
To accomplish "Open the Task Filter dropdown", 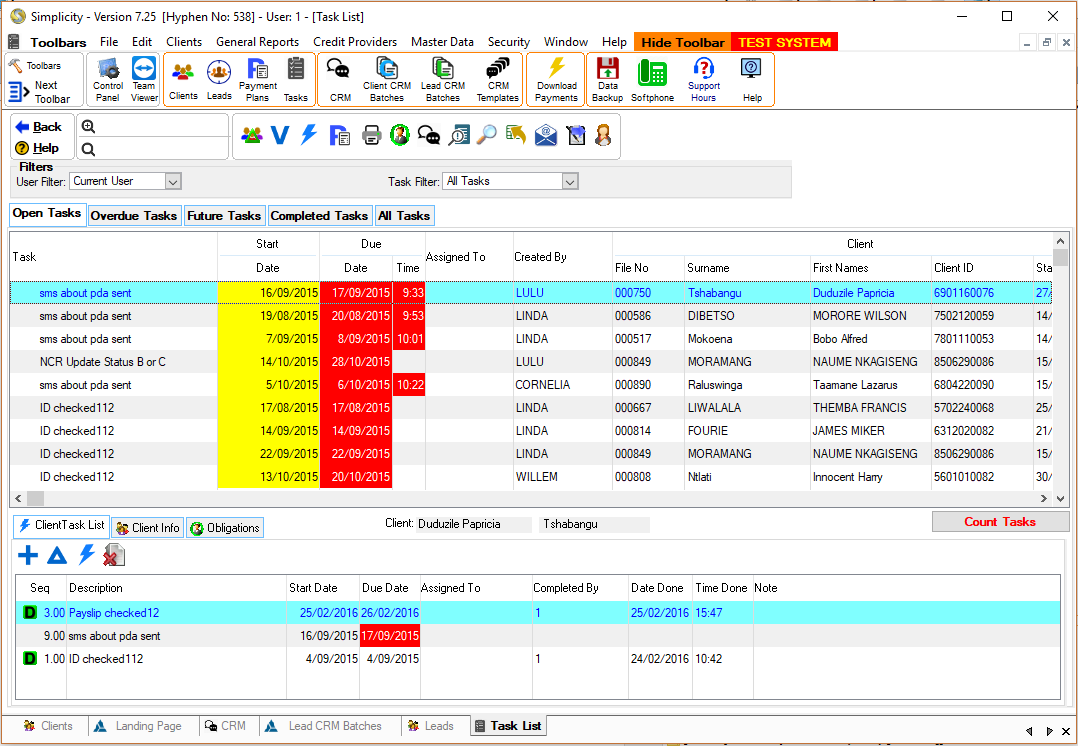I will coord(570,182).
